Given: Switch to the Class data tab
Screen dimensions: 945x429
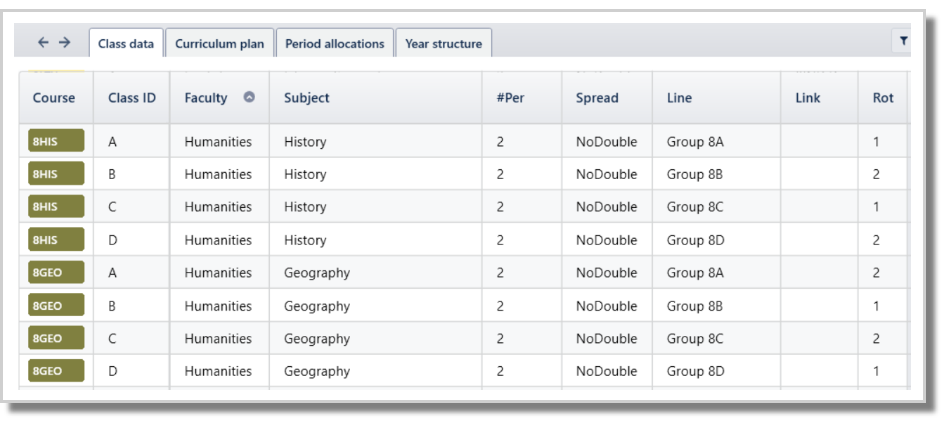Looking at the screenshot, I should (126, 43).
